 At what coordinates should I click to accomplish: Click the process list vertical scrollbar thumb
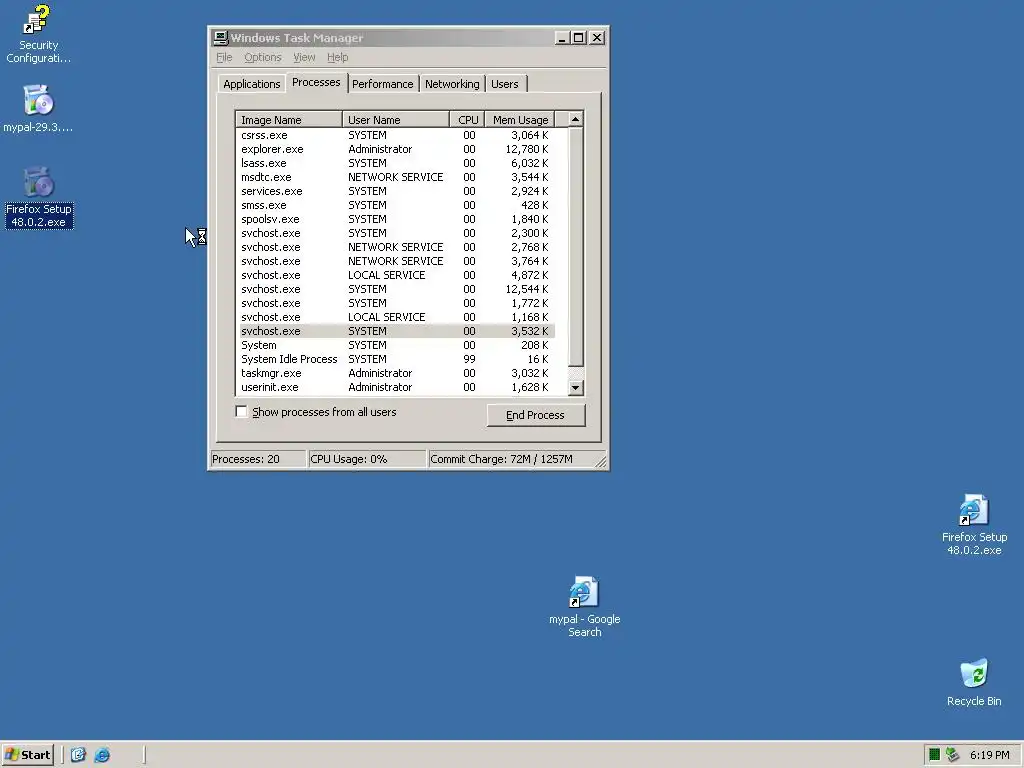(x=575, y=247)
